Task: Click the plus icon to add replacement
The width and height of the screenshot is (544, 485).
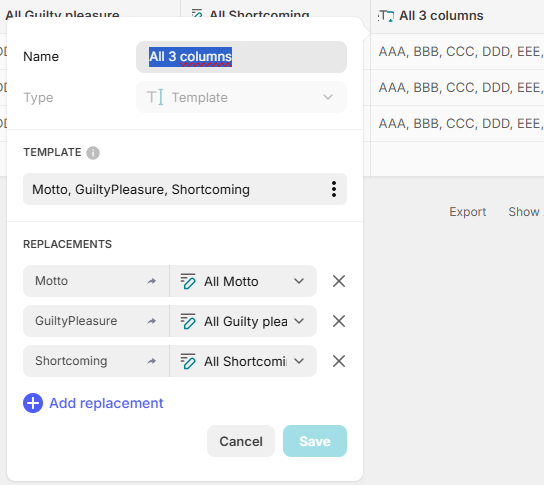Action: (x=33, y=403)
